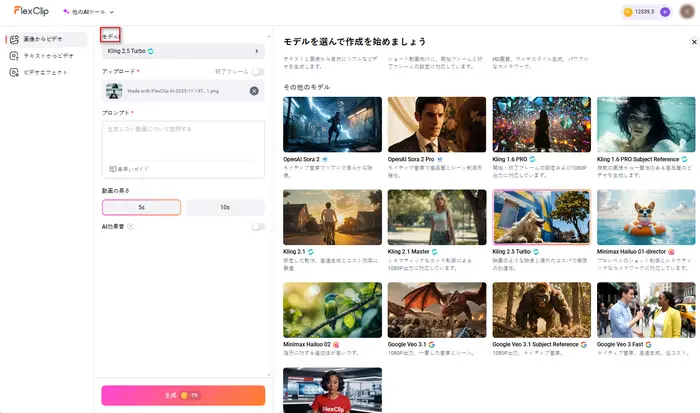700x413 pixels.
Task: Enable the AI sound effect toggle
Action: pos(258,227)
